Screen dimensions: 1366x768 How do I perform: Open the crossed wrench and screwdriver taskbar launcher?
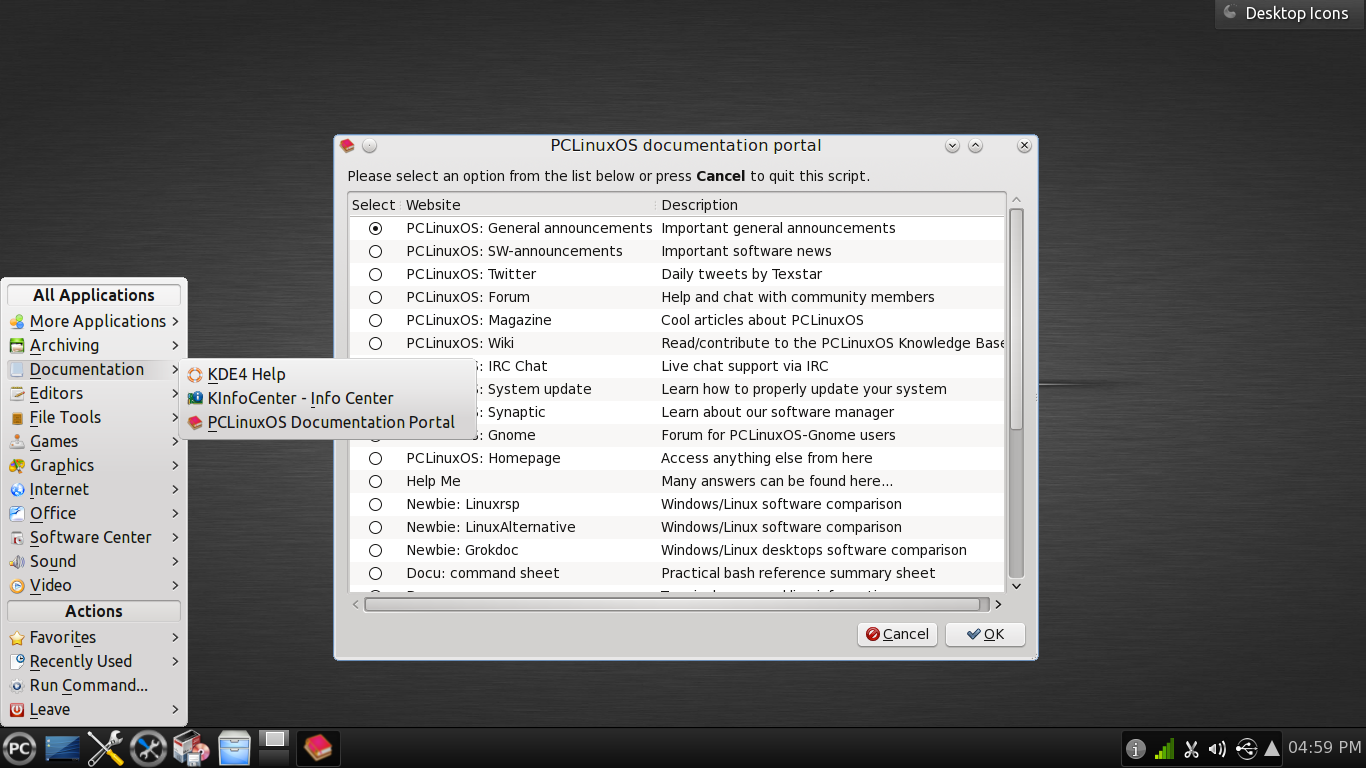pos(105,748)
